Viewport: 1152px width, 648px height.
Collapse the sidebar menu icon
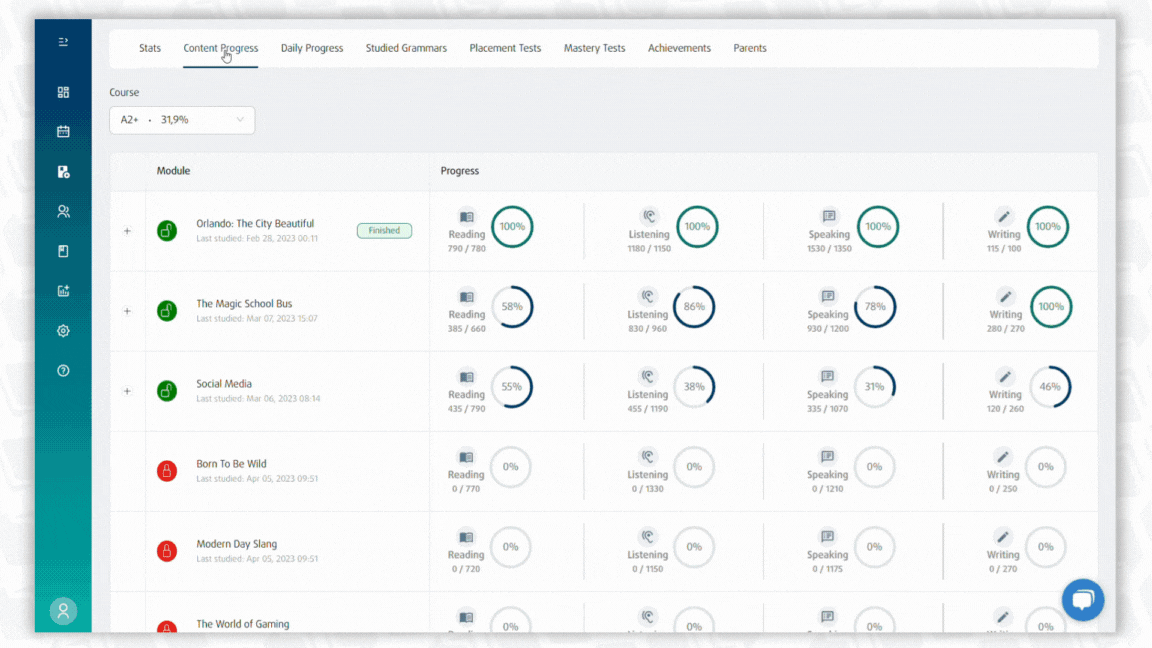click(63, 42)
